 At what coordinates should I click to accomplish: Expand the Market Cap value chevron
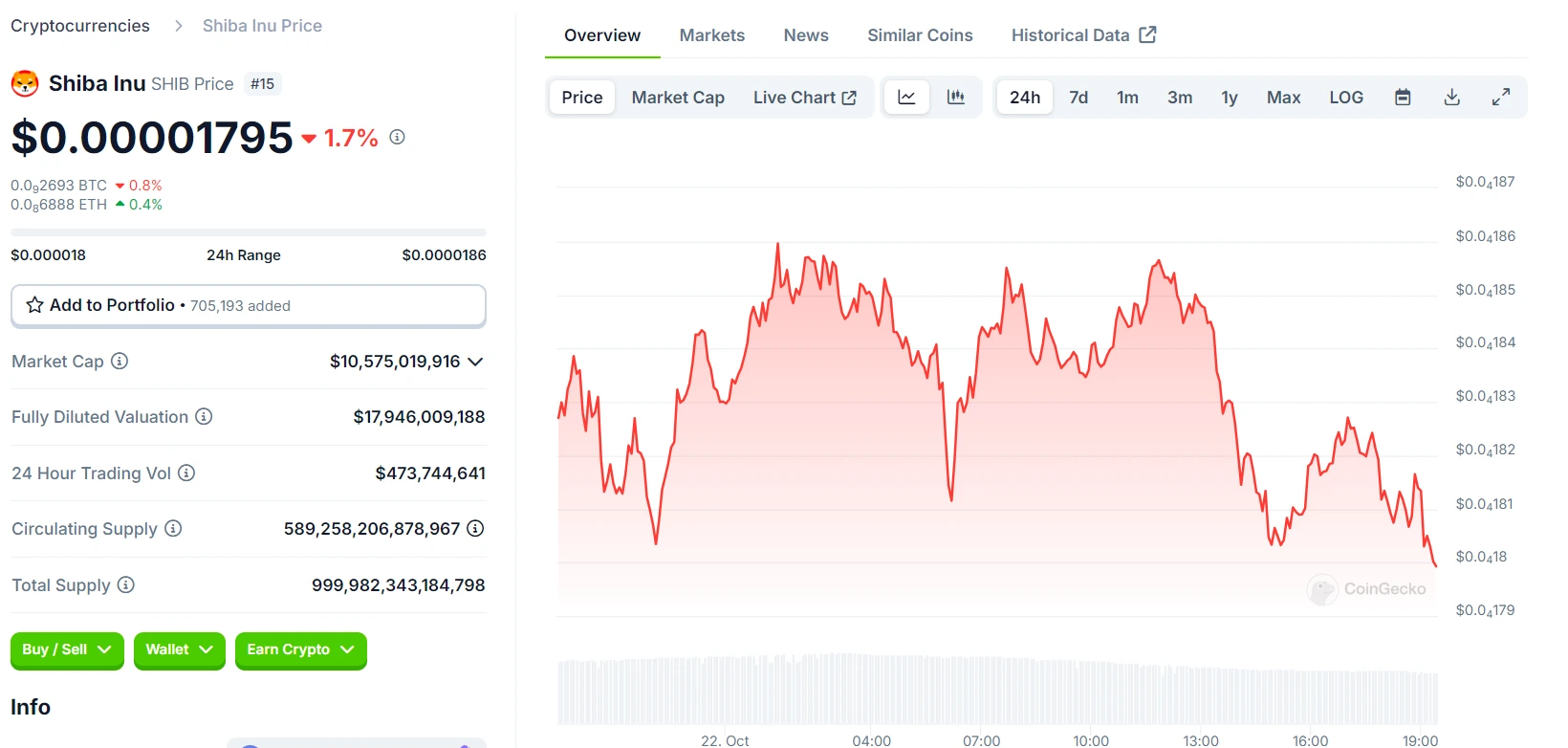click(x=475, y=362)
